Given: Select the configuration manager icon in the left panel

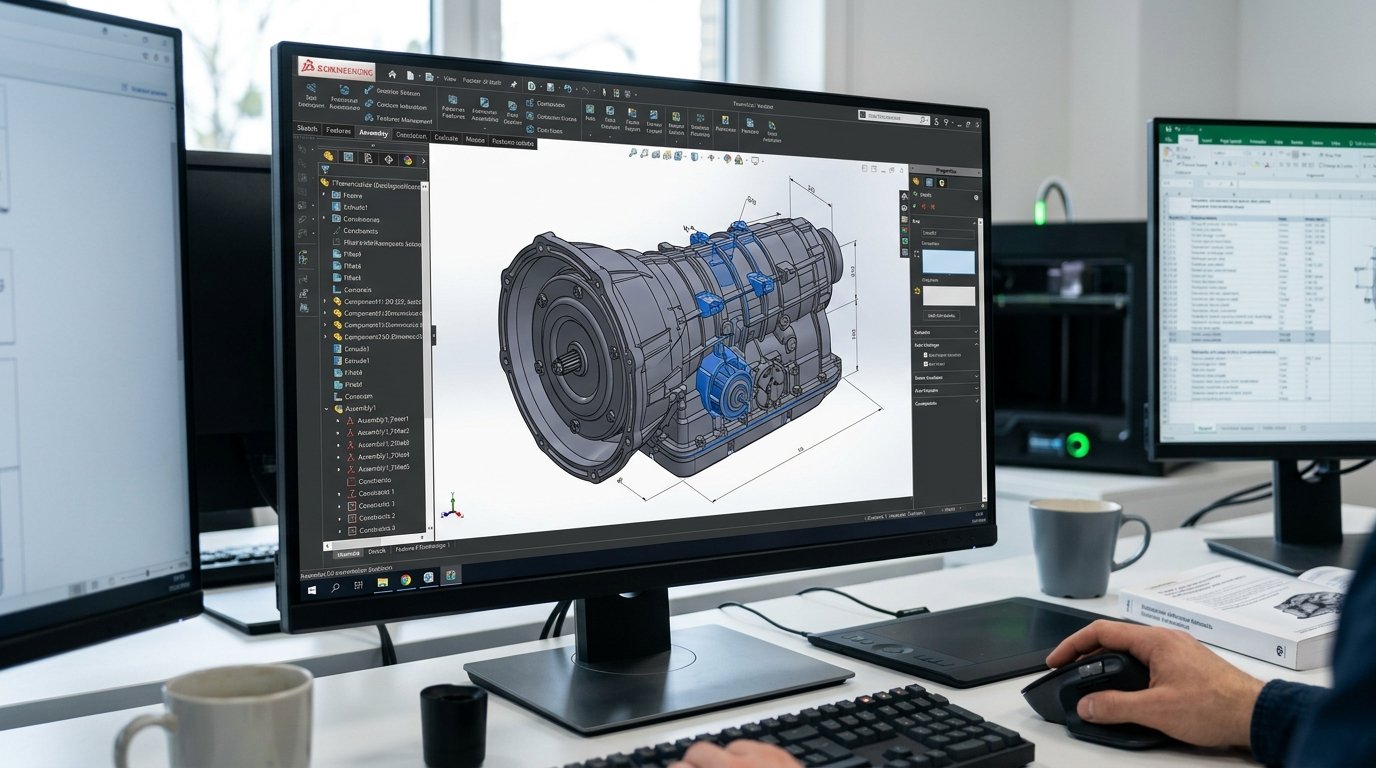Looking at the screenshot, I should tap(368, 158).
